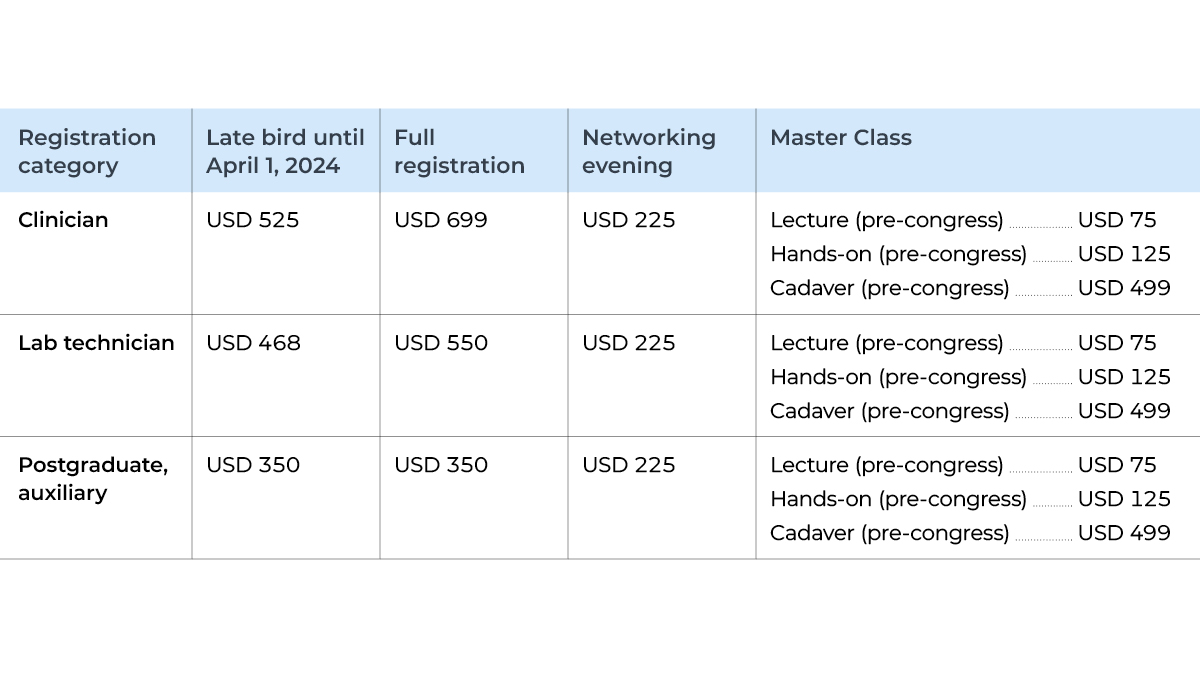
Task: Select Postgraduate late bird price USD 350
Action: coord(253,465)
